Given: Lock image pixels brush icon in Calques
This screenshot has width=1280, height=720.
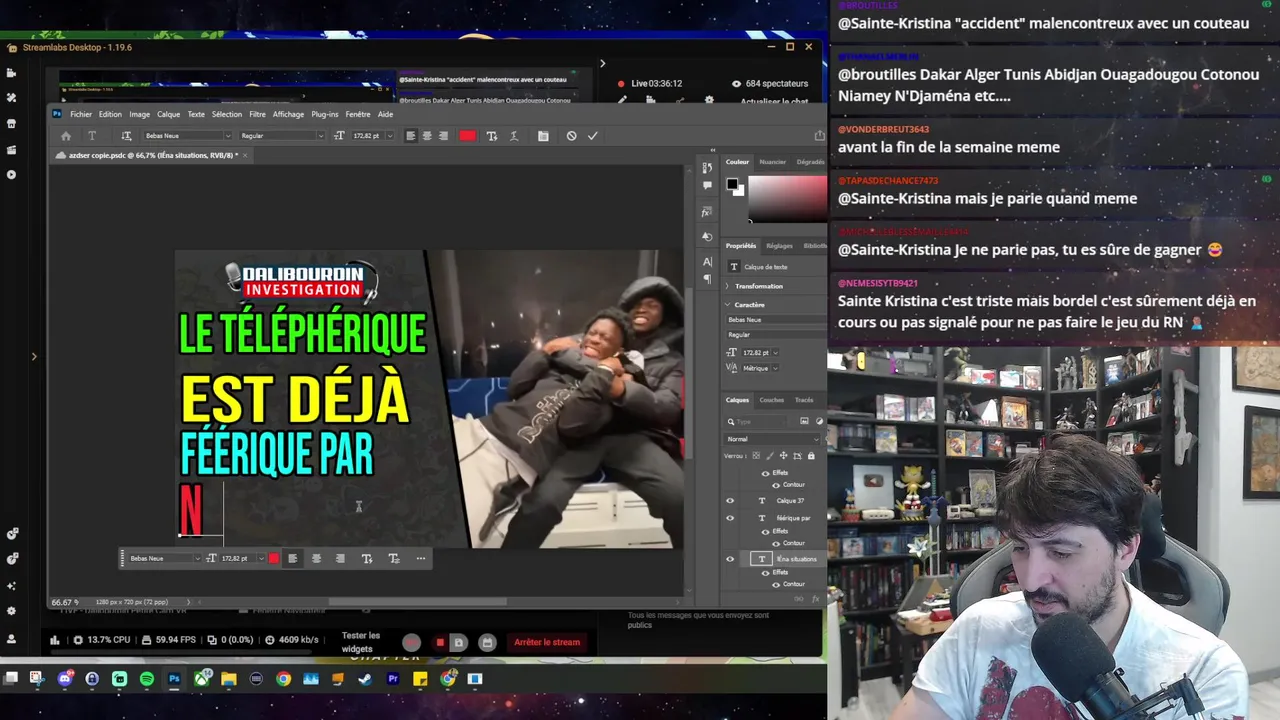Looking at the screenshot, I should click(x=769, y=456).
